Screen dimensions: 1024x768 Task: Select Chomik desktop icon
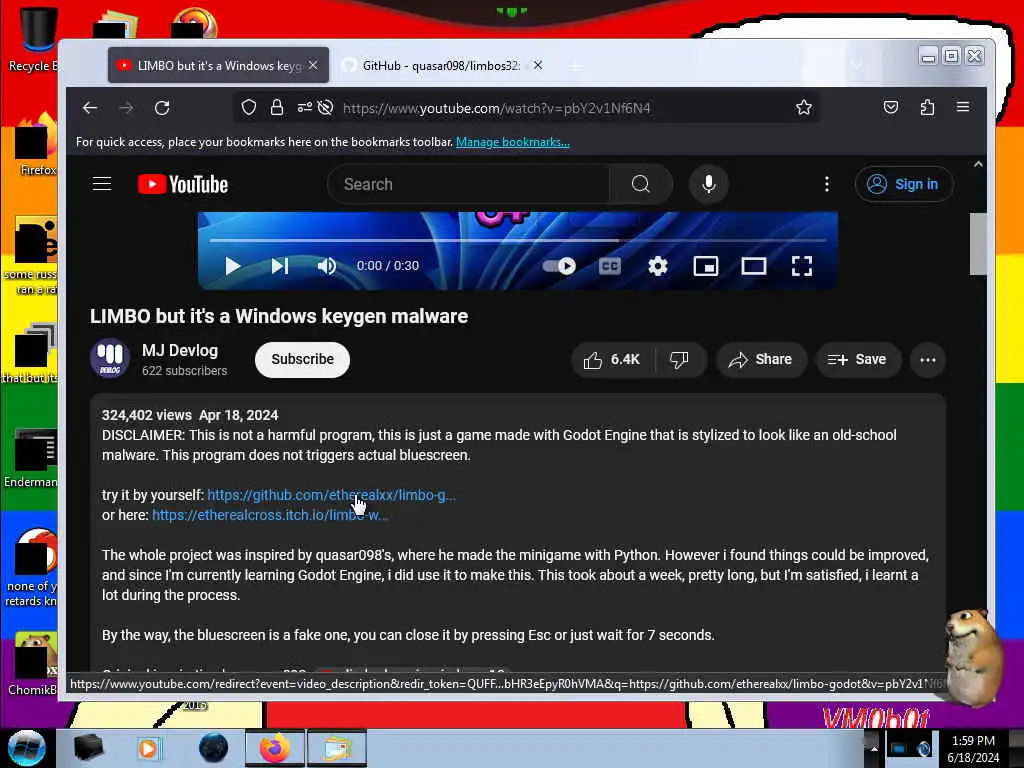pyautogui.click(x=34, y=664)
